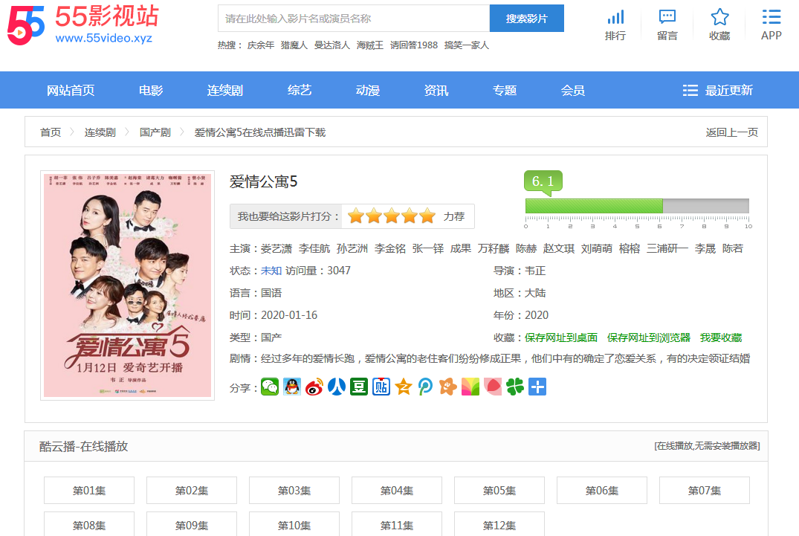Go to 网站首页 in navigation bar

[x=71, y=90]
